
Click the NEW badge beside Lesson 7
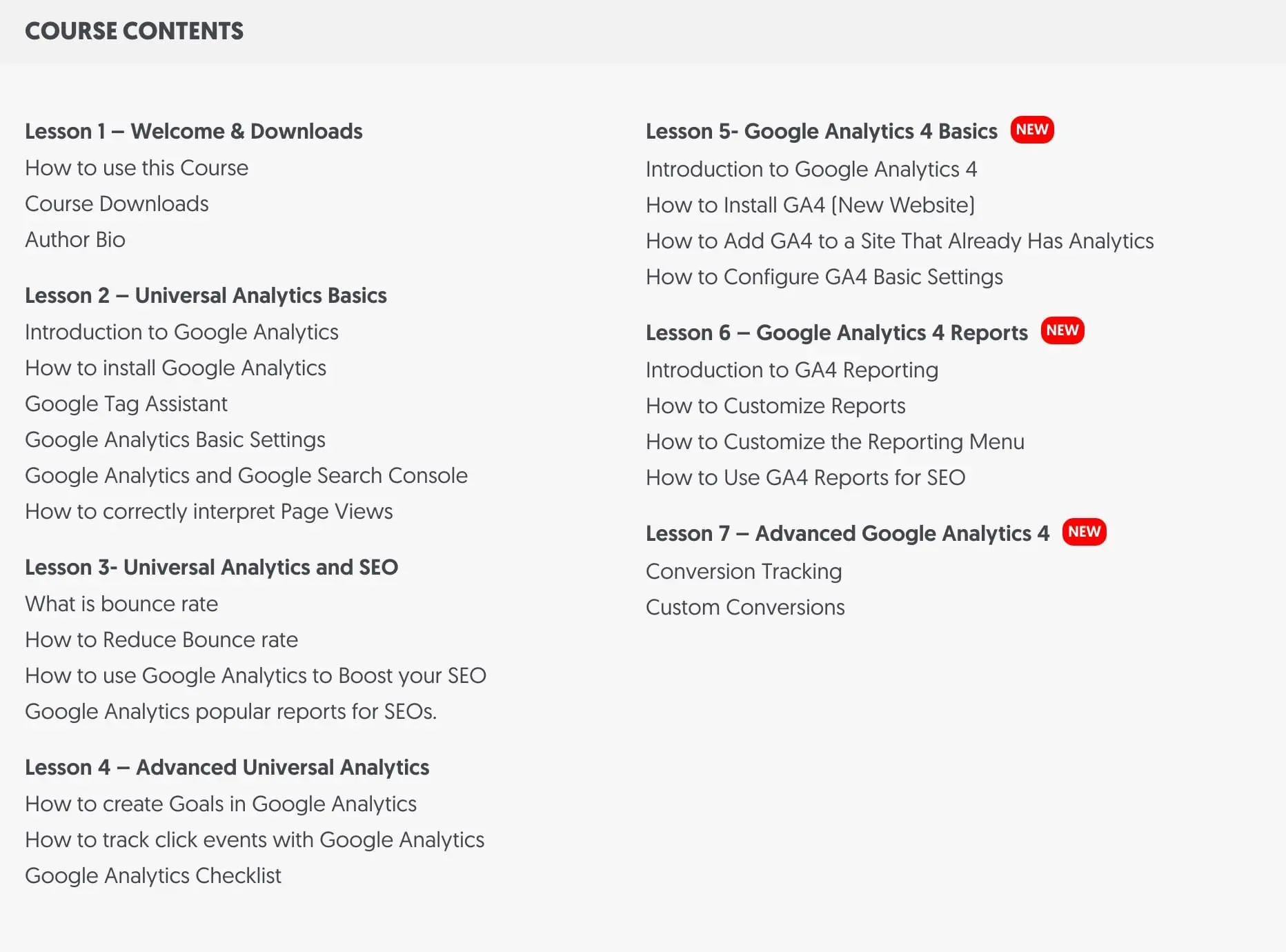tap(1084, 532)
